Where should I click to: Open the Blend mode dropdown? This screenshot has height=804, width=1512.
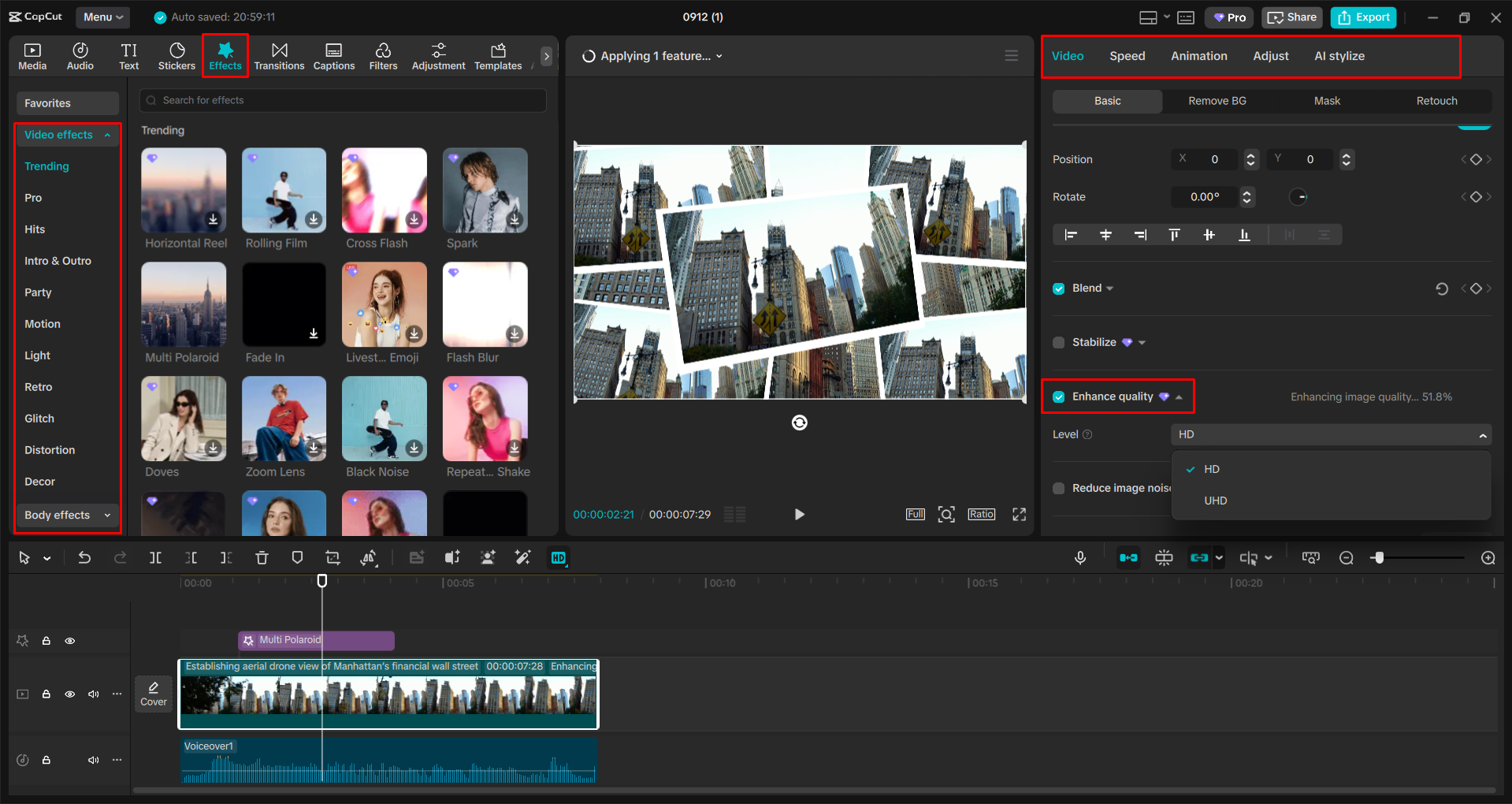click(1108, 288)
